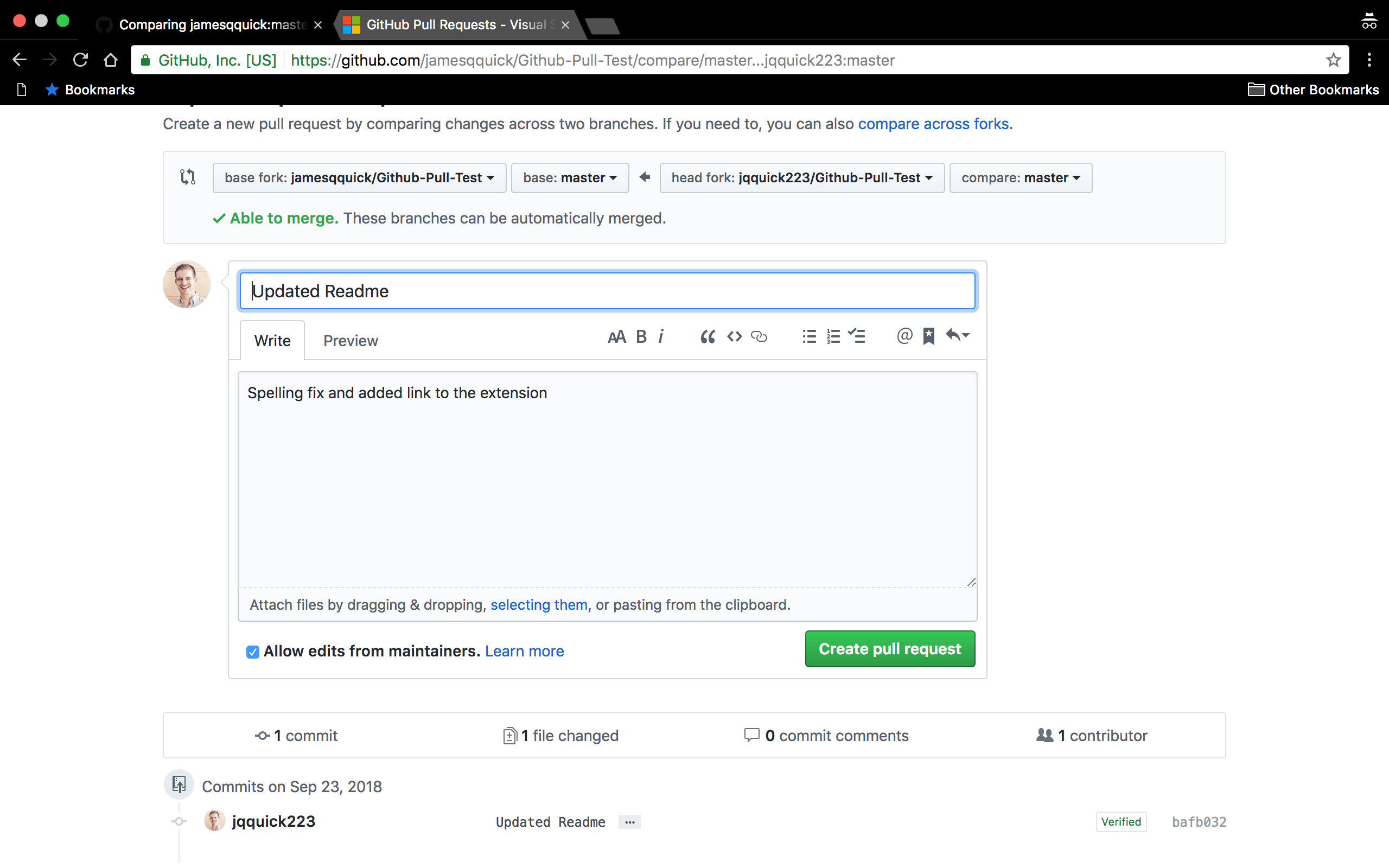Click the compare branches swap icon

(188, 177)
